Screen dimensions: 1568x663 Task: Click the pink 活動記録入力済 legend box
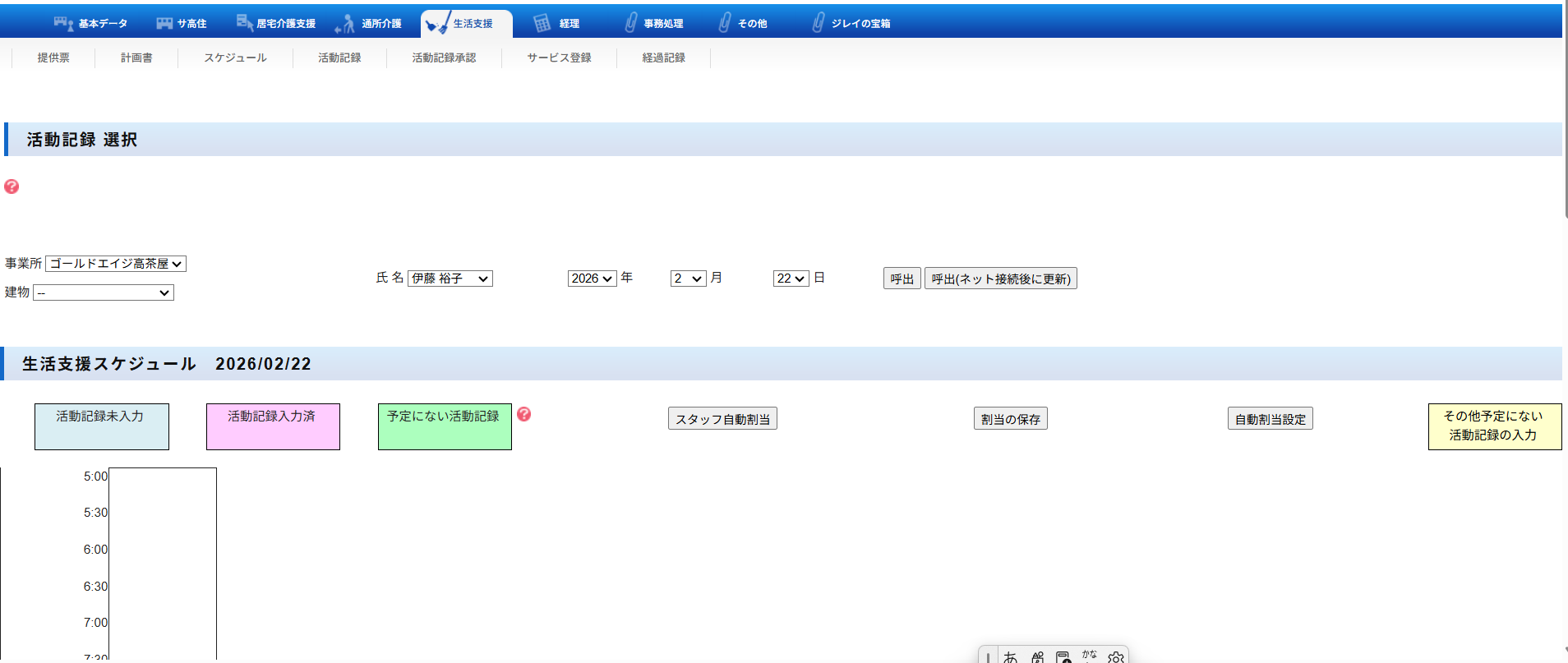click(273, 426)
